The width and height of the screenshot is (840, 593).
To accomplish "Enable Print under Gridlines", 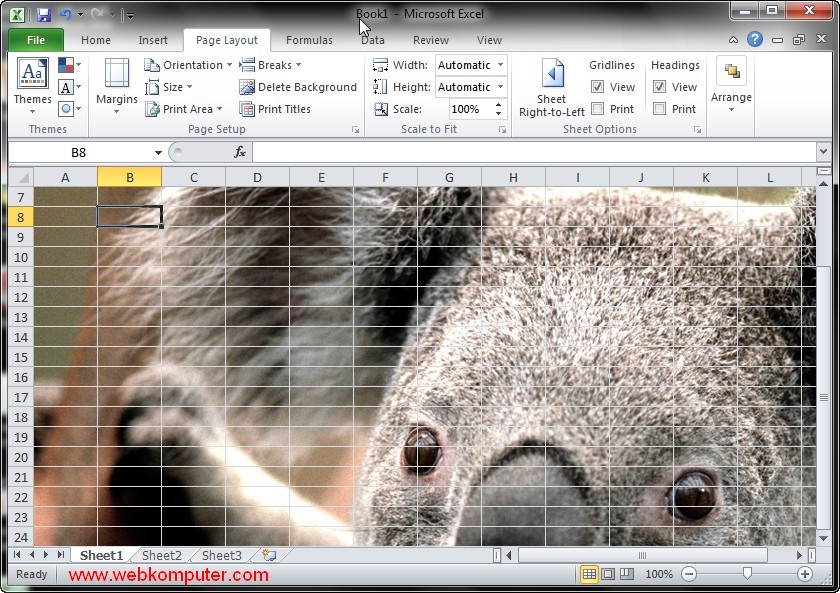I will click(x=598, y=109).
